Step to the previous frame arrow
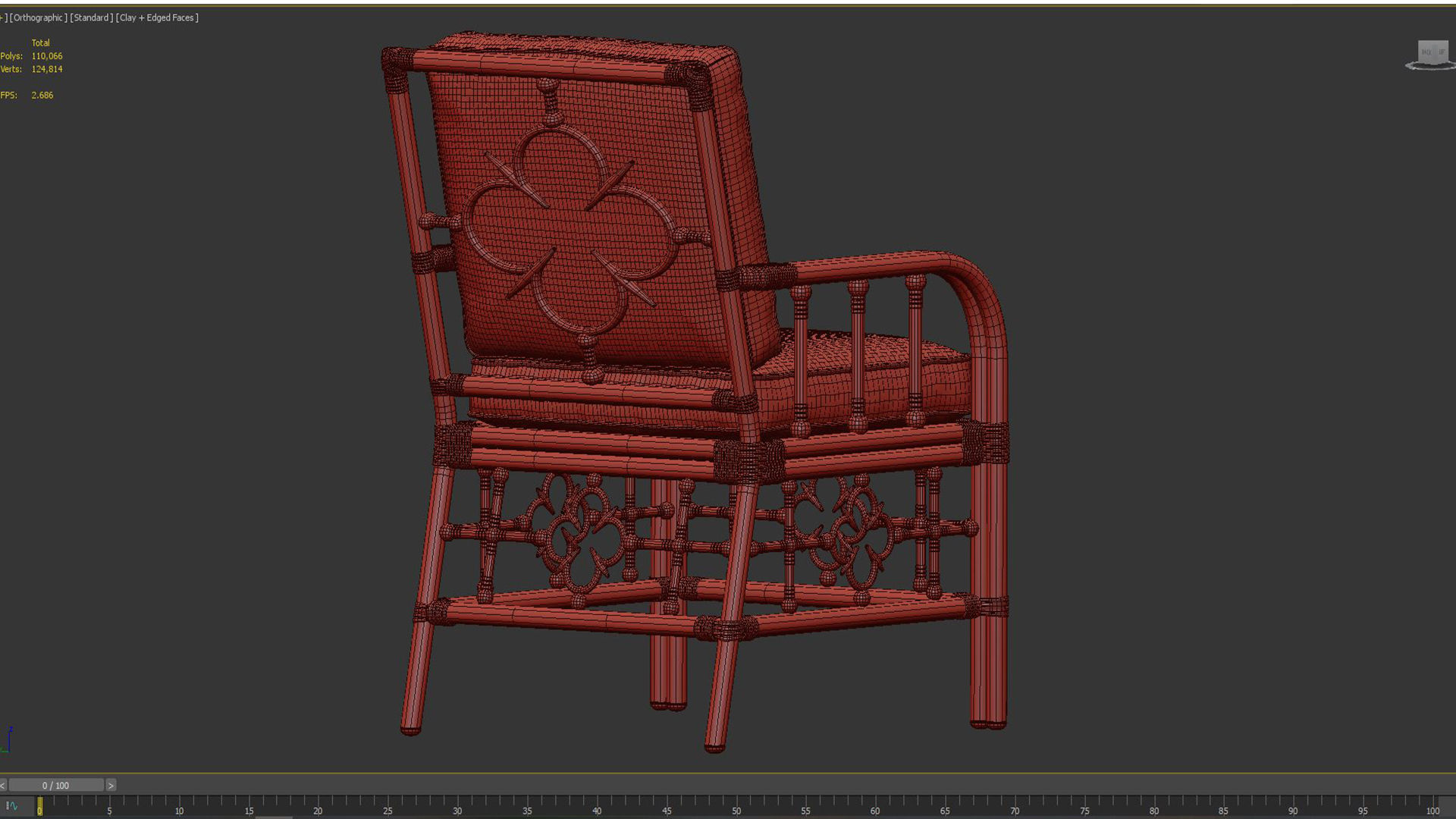This screenshot has height=819, width=1456. 3,786
